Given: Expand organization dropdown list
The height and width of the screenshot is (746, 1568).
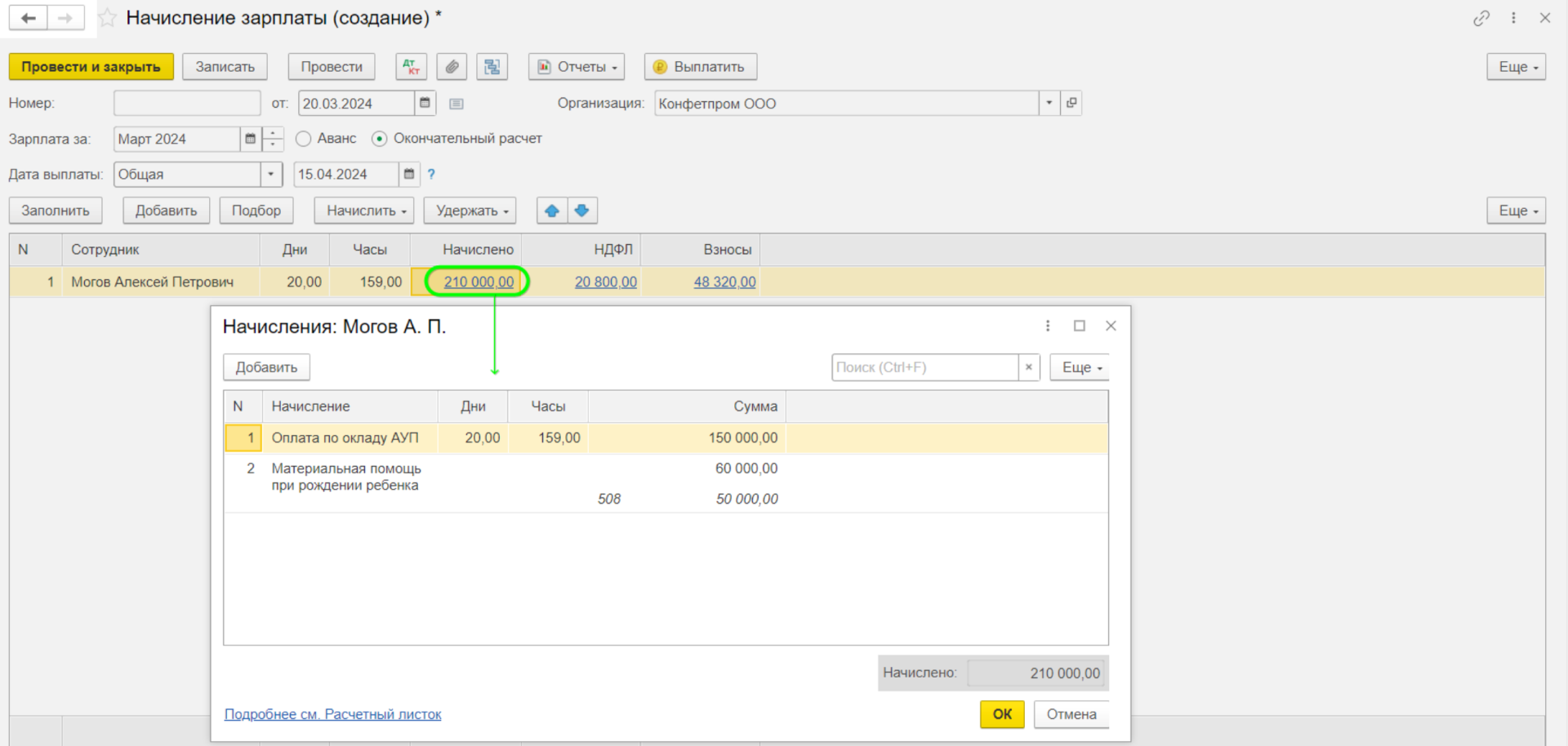Looking at the screenshot, I should [1049, 103].
